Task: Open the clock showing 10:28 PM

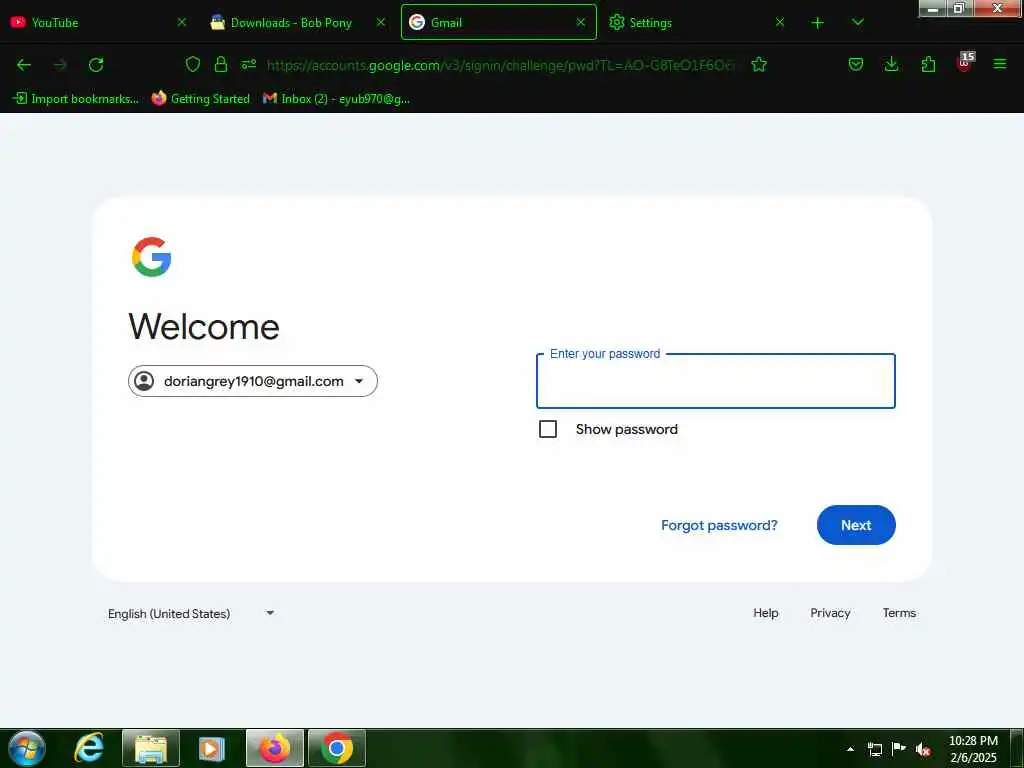Action: tap(973, 749)
